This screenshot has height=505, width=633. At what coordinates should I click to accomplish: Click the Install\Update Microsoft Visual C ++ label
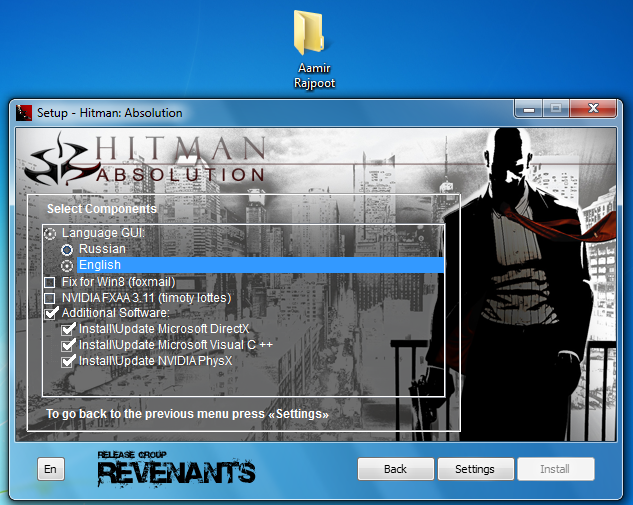pos(176,345)
